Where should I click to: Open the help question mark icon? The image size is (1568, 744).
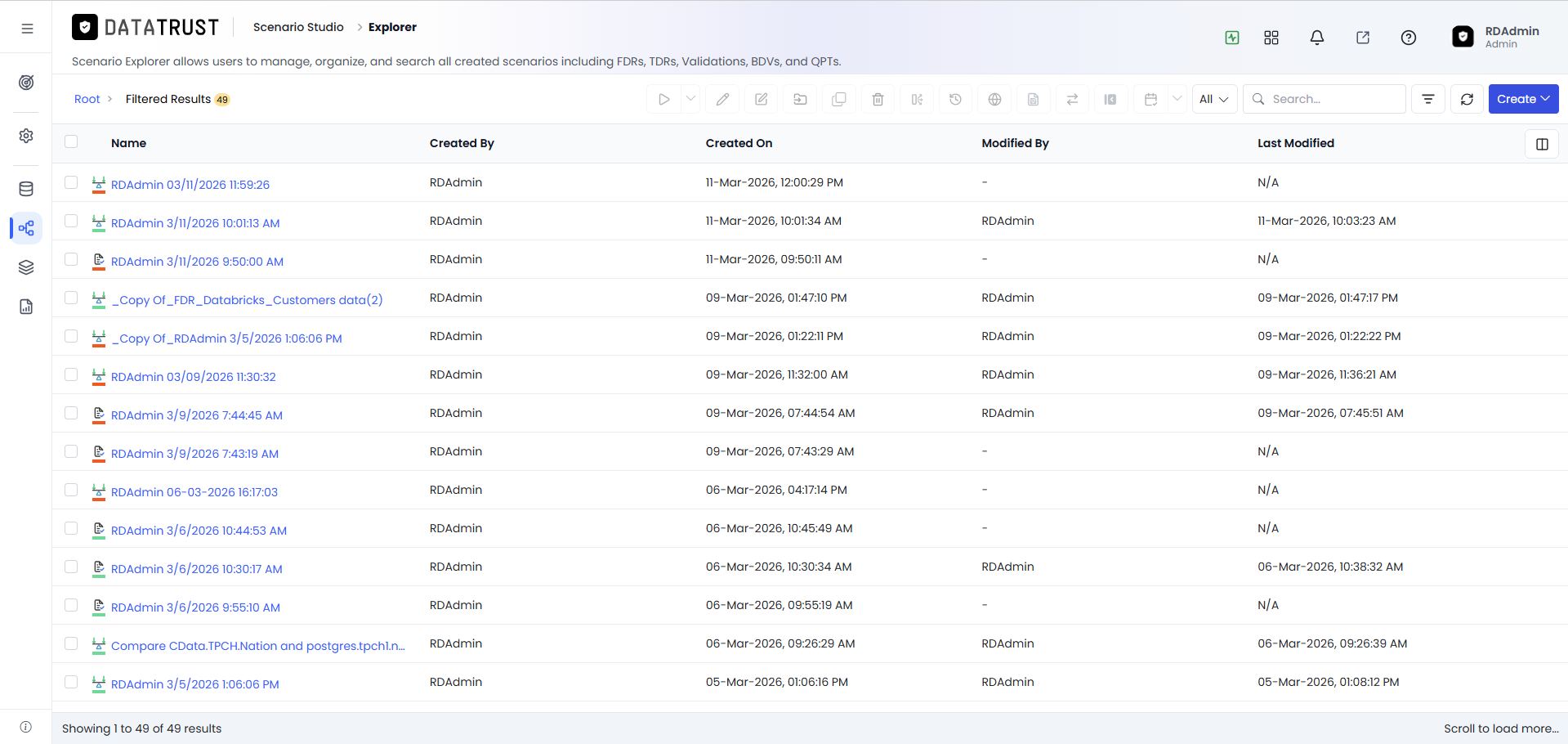coord(1409,38)
